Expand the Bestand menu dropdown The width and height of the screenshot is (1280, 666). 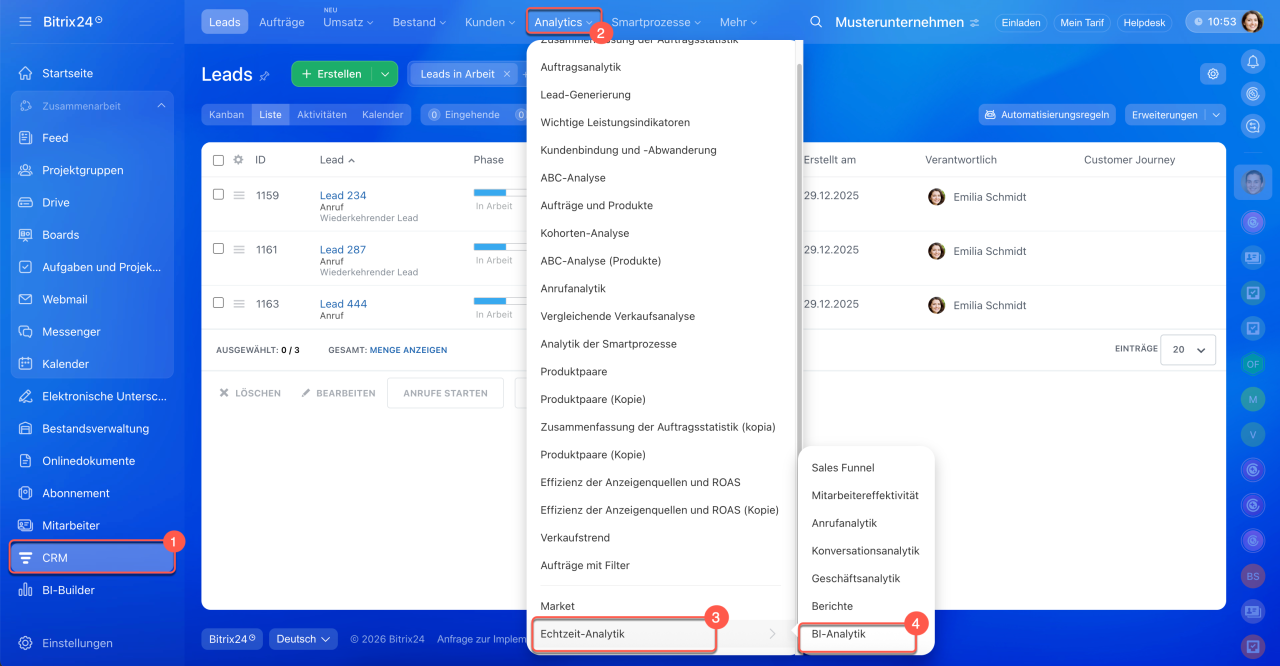[419, 22]
